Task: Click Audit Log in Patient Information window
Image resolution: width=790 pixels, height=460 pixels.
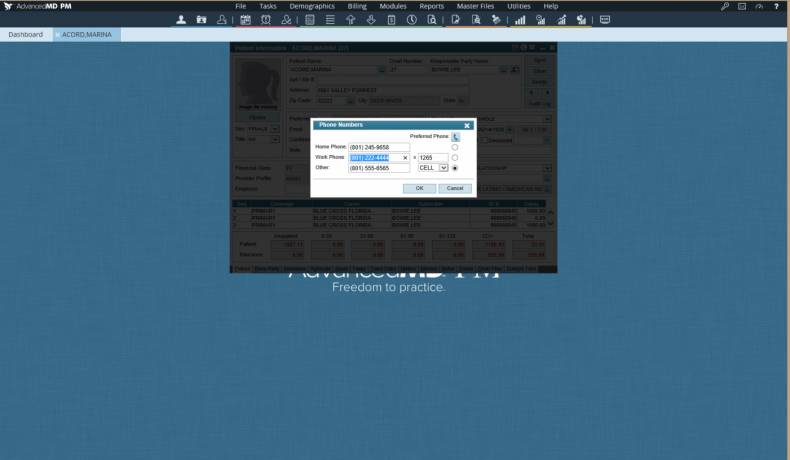Action: 540,103
